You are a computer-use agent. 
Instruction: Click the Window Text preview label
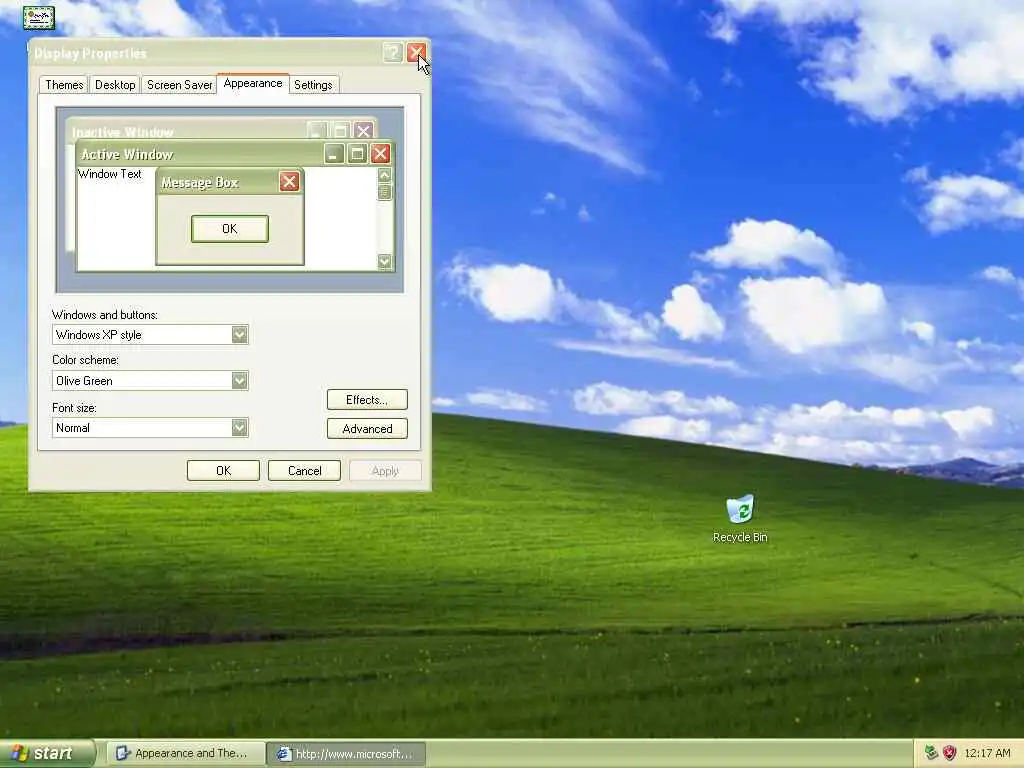pyautogui.click(x=109, y=174)
